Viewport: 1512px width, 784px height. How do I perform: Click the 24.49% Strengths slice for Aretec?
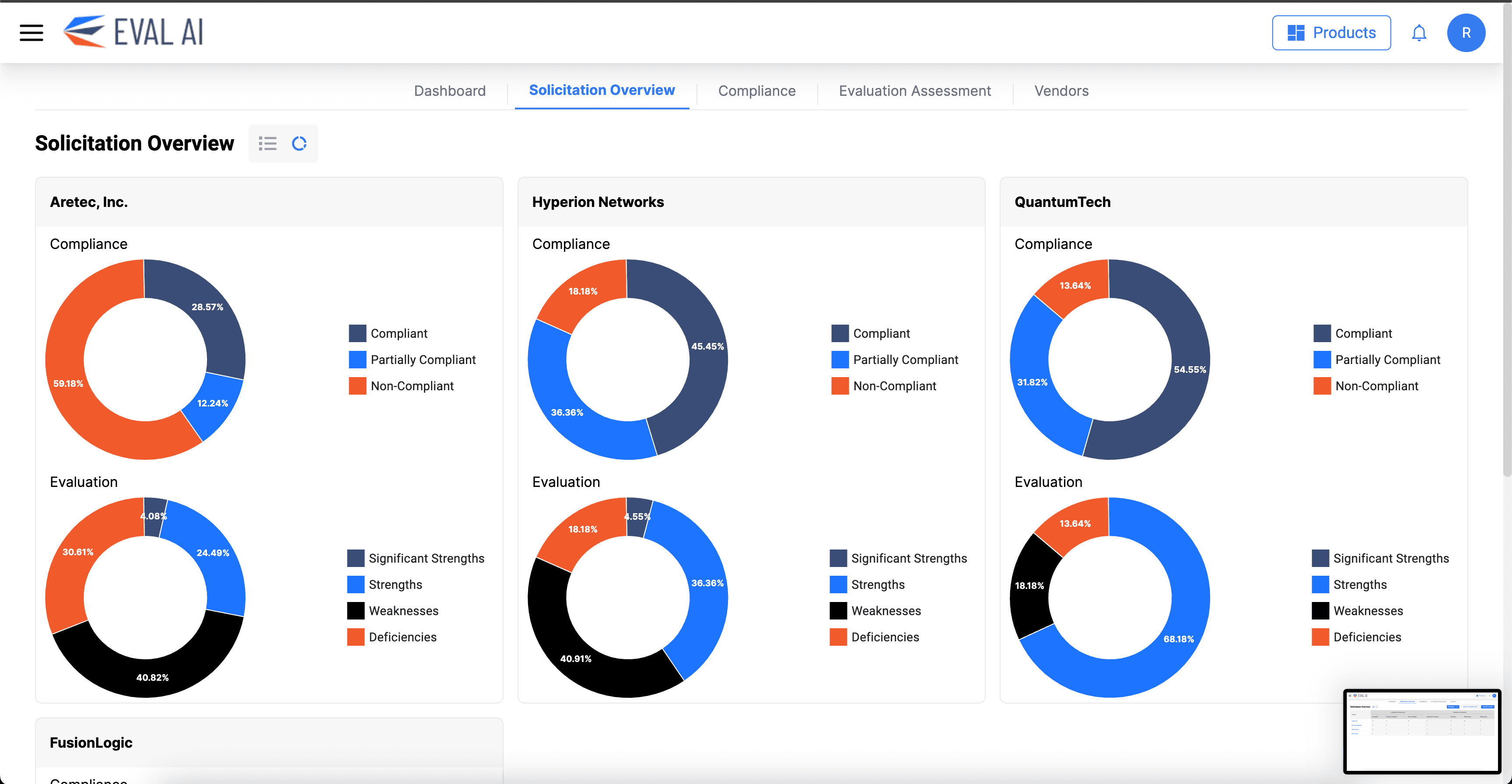(x=213, y=553)
